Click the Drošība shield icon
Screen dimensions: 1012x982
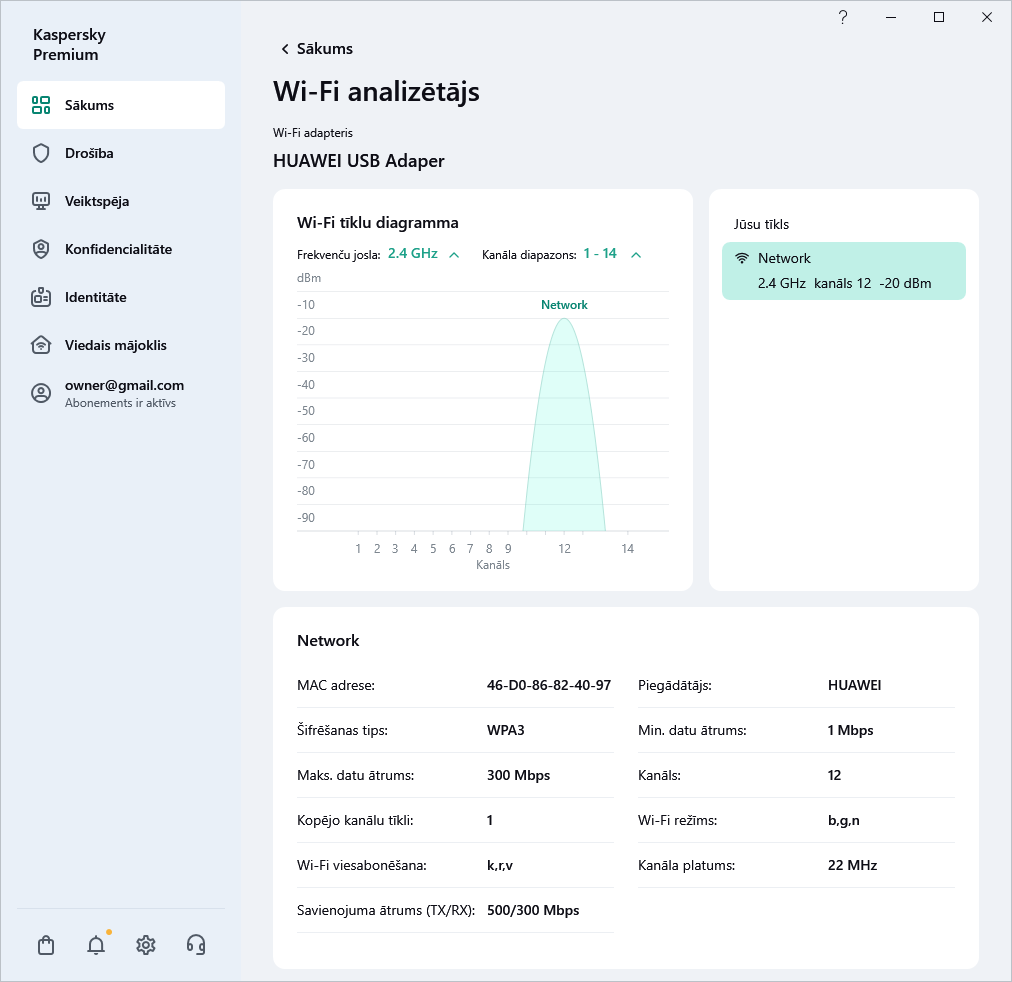coord(41,153)
